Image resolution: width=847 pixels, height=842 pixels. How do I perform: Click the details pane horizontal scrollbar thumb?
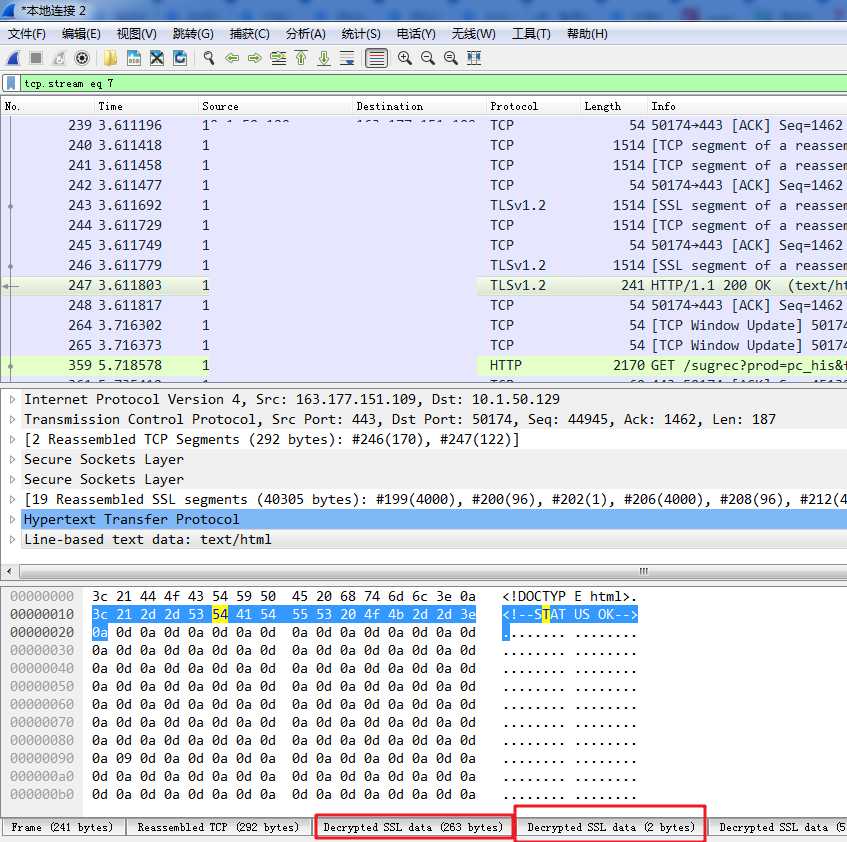433,571
